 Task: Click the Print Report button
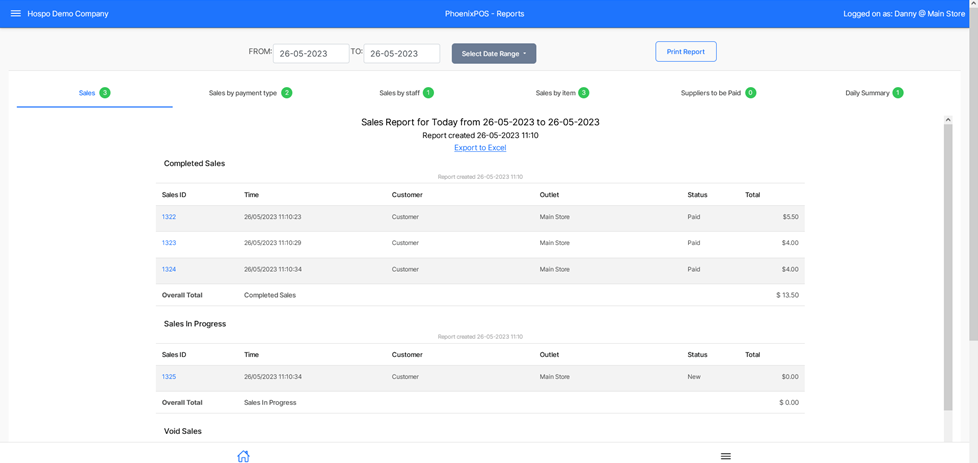tap(685, 52)
